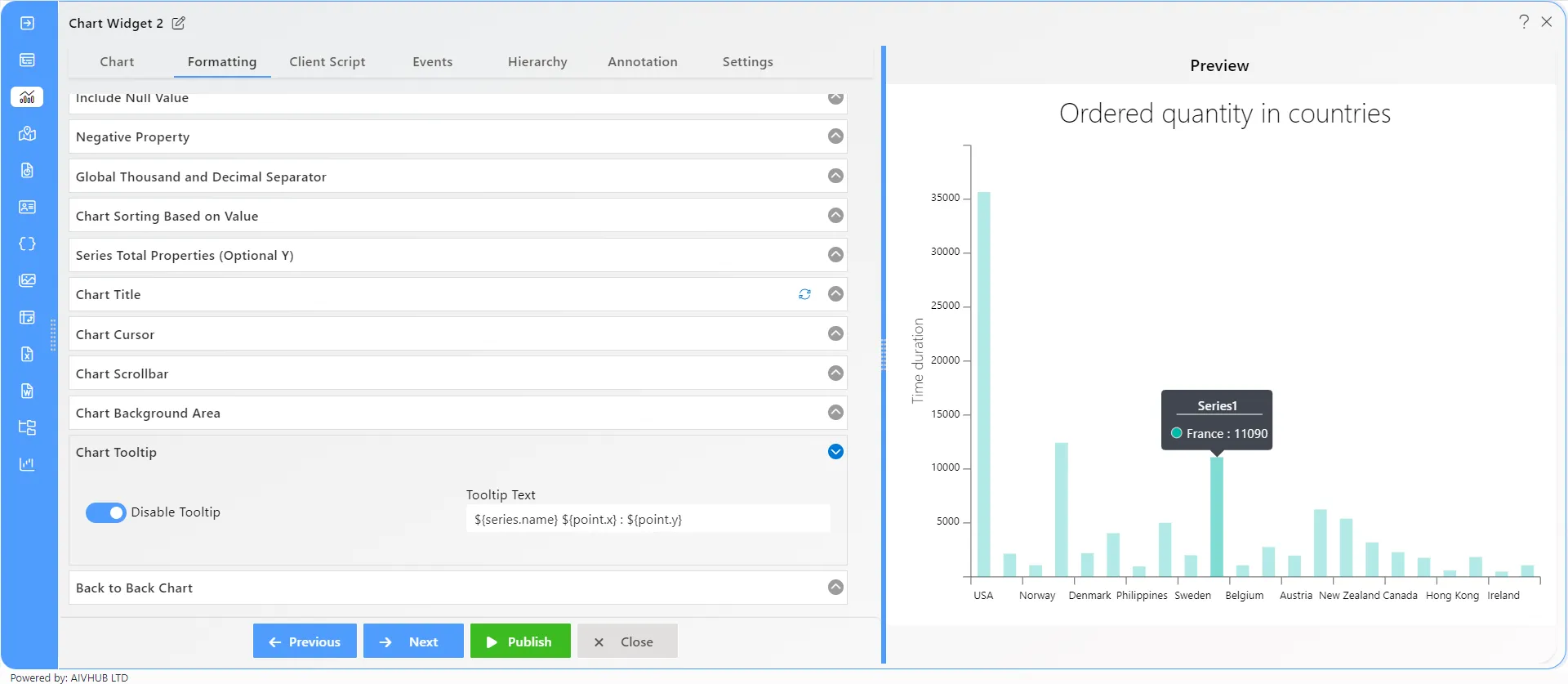
Task: Click the highlighted France bar in chart
Action: (x=1217, y=516)
